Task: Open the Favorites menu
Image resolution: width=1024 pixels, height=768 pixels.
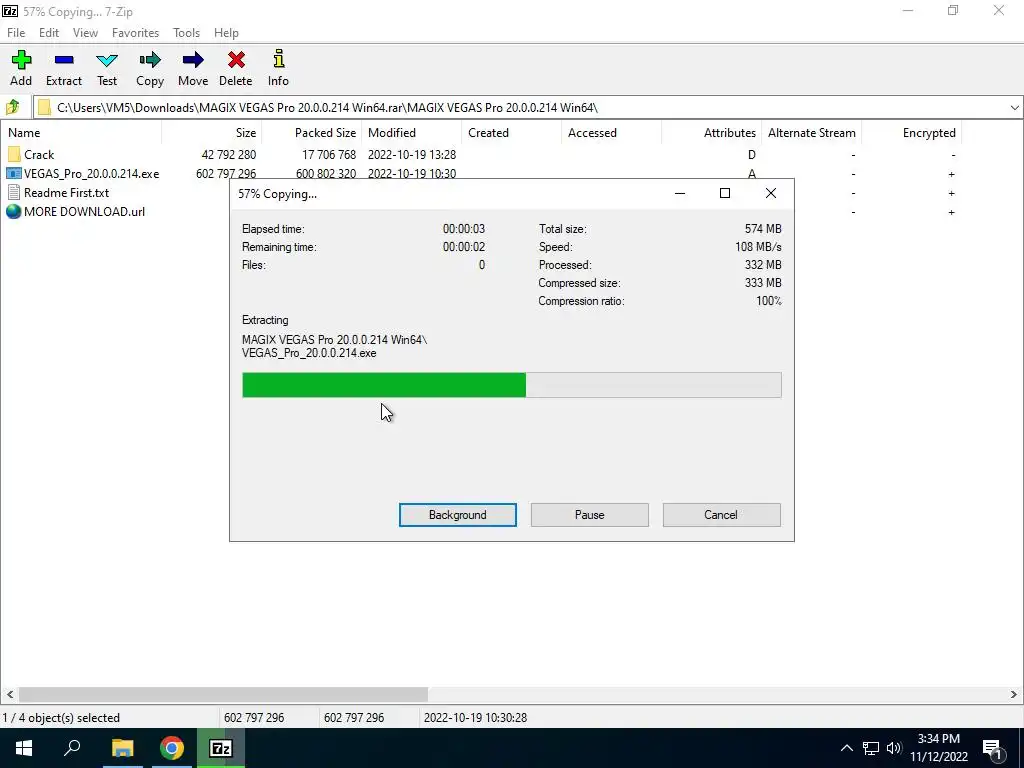Action: click(x=135, y=33)
